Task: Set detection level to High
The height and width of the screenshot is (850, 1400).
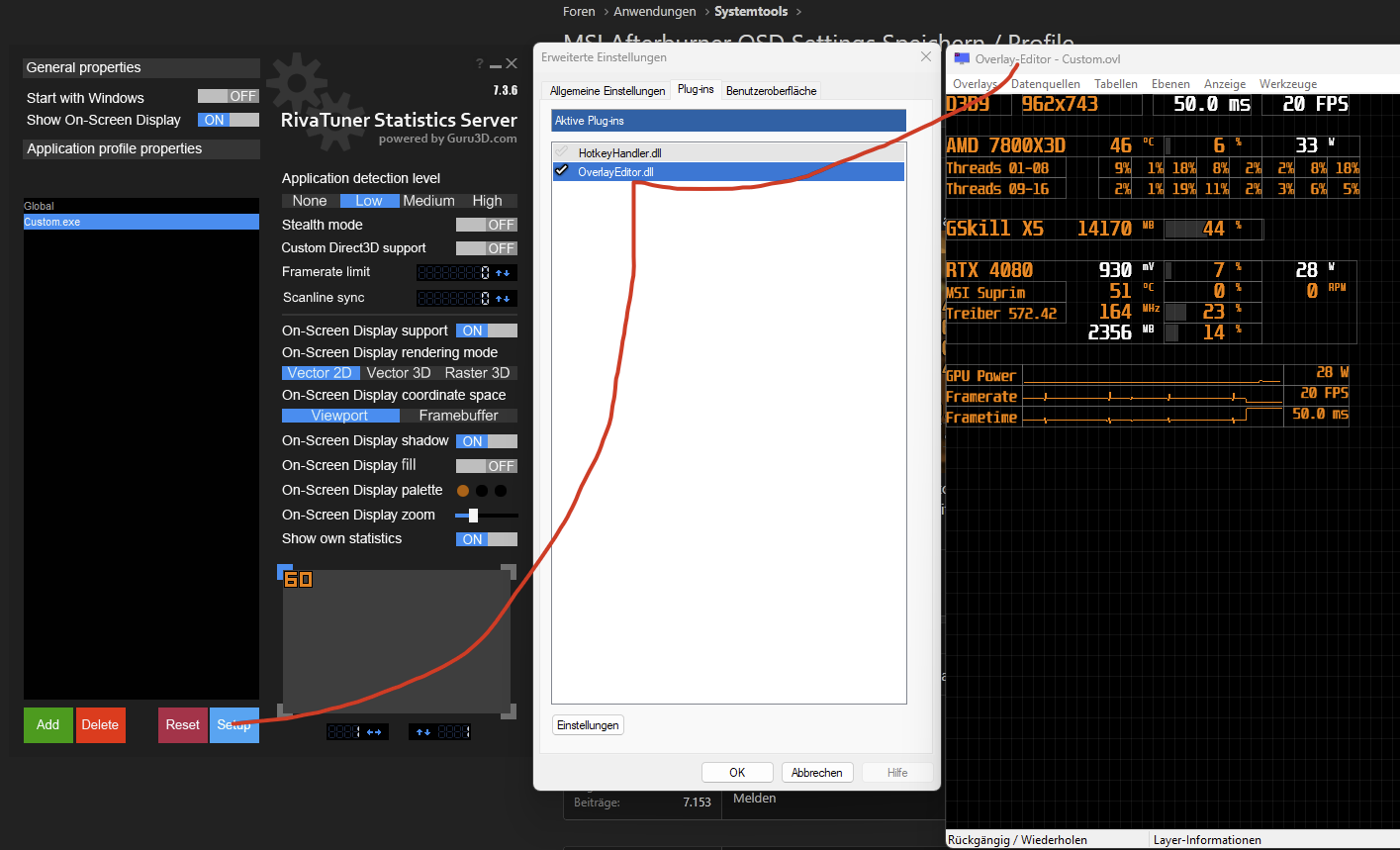Action: tap(488, 201)
